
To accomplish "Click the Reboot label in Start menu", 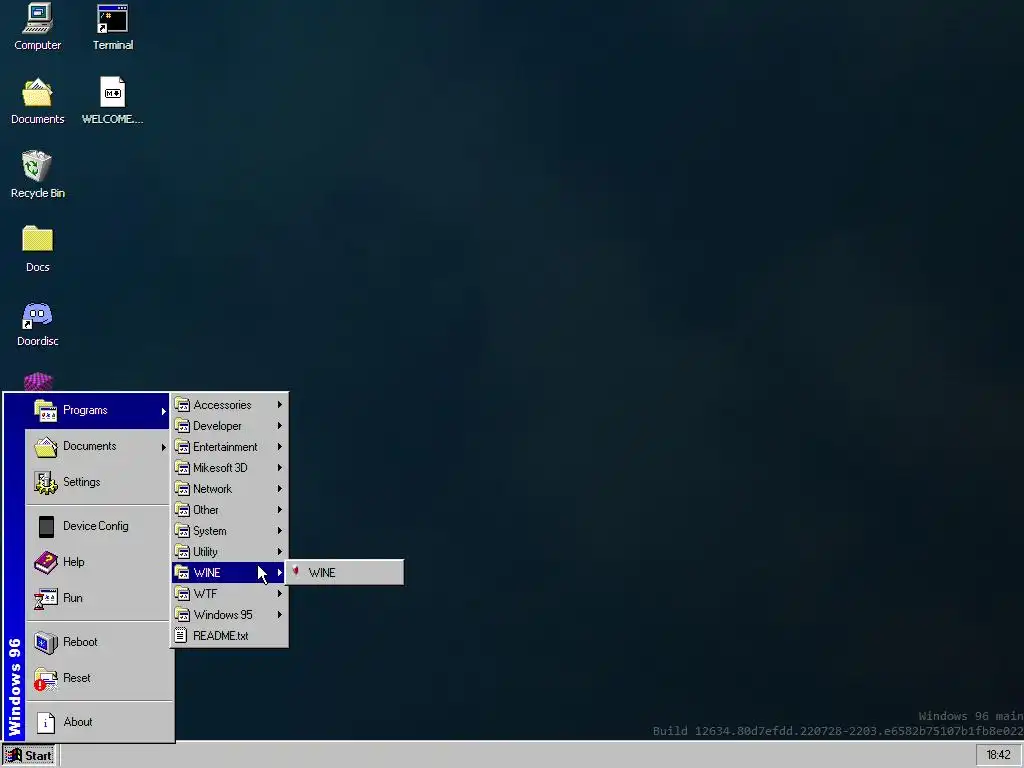I will 80,642.
